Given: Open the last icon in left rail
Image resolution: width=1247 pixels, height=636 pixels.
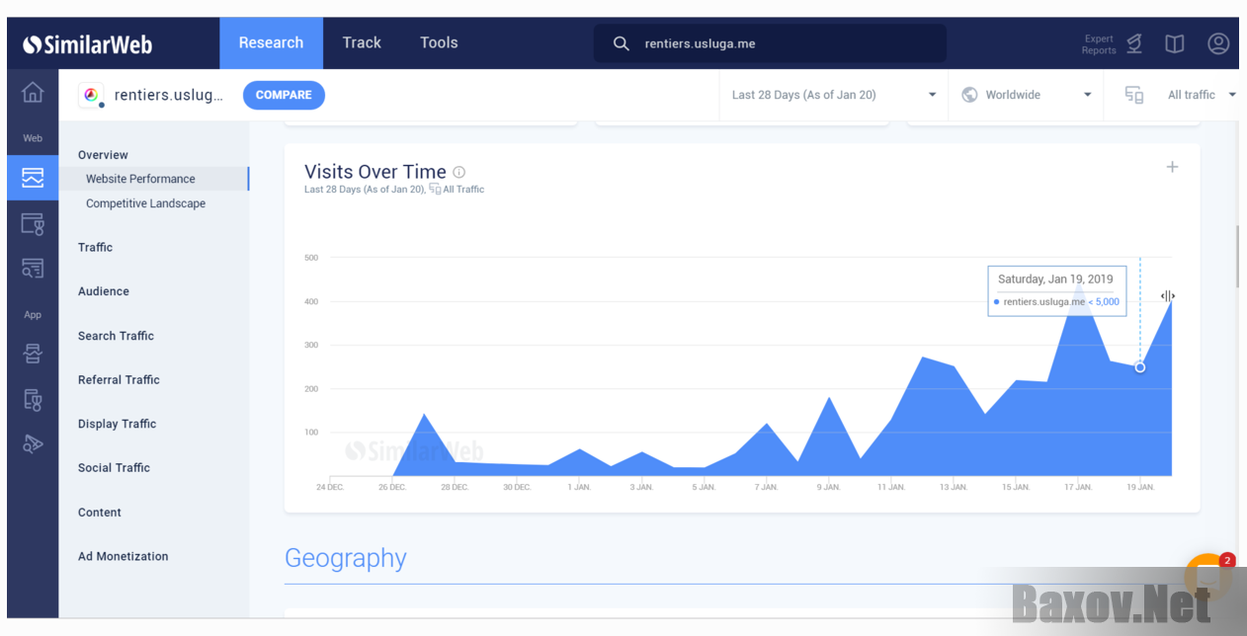Looking at the screenshot, I should (33, 444).
